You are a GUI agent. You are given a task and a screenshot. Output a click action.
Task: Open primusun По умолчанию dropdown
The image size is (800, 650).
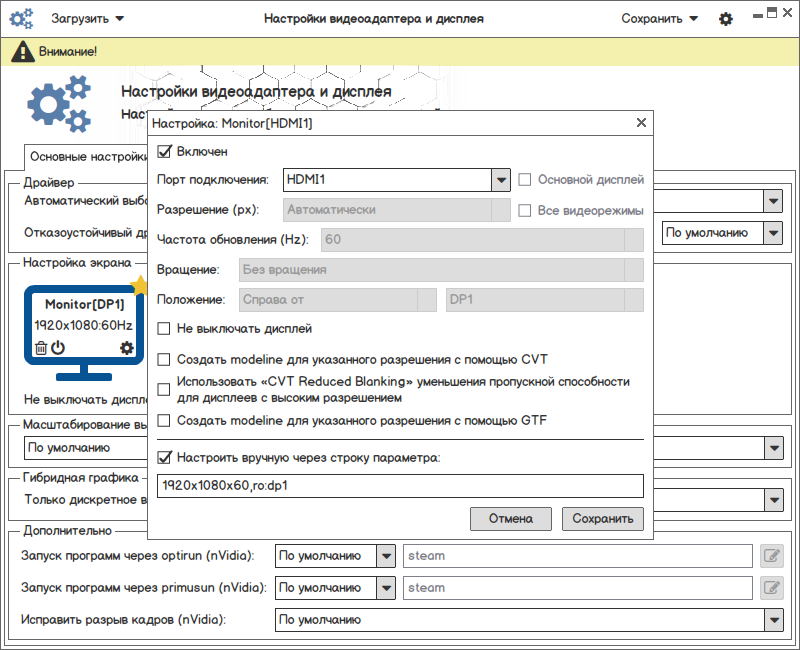[335, 588]
